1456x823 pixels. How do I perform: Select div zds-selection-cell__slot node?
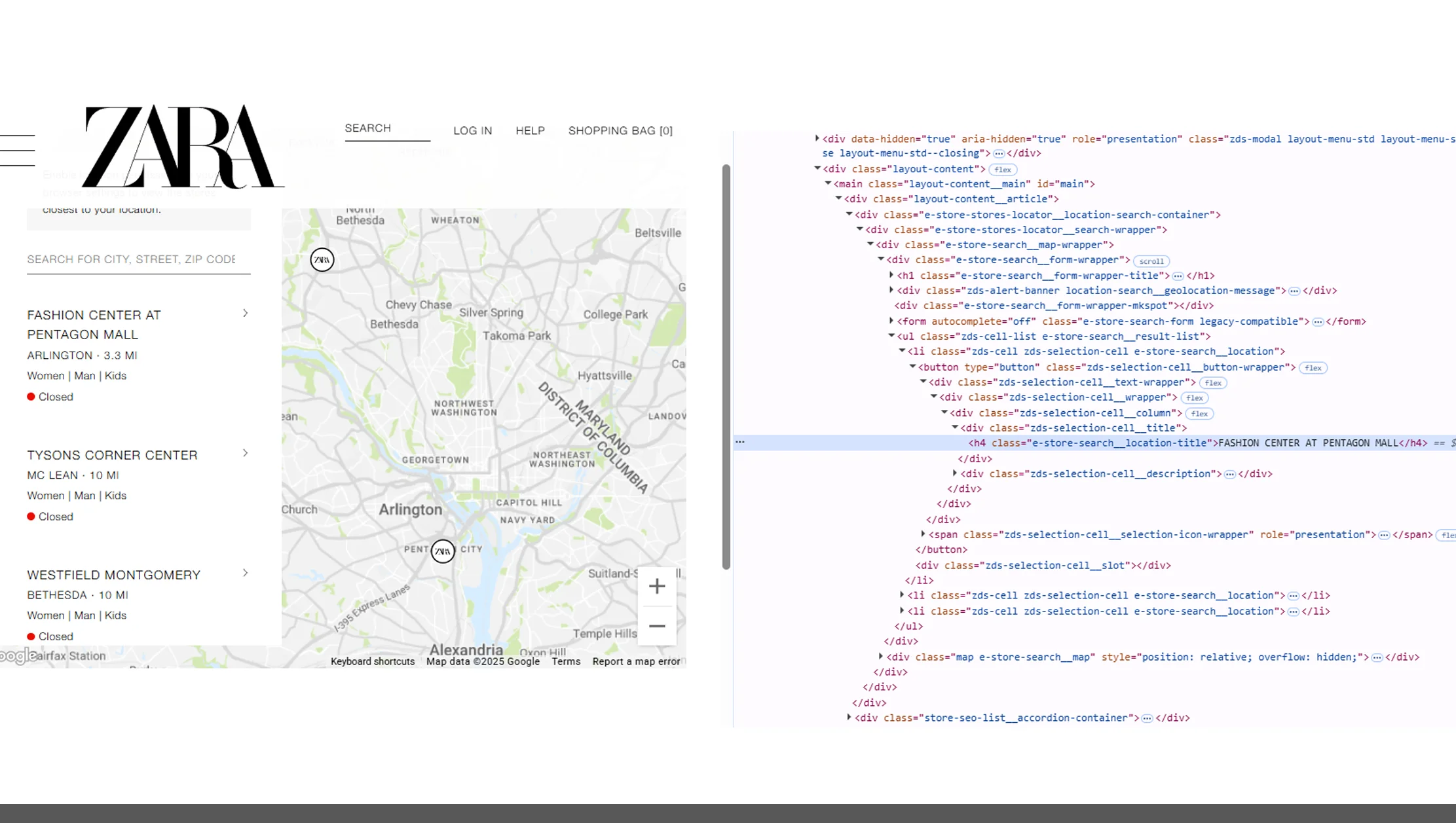coord(1043,565)
